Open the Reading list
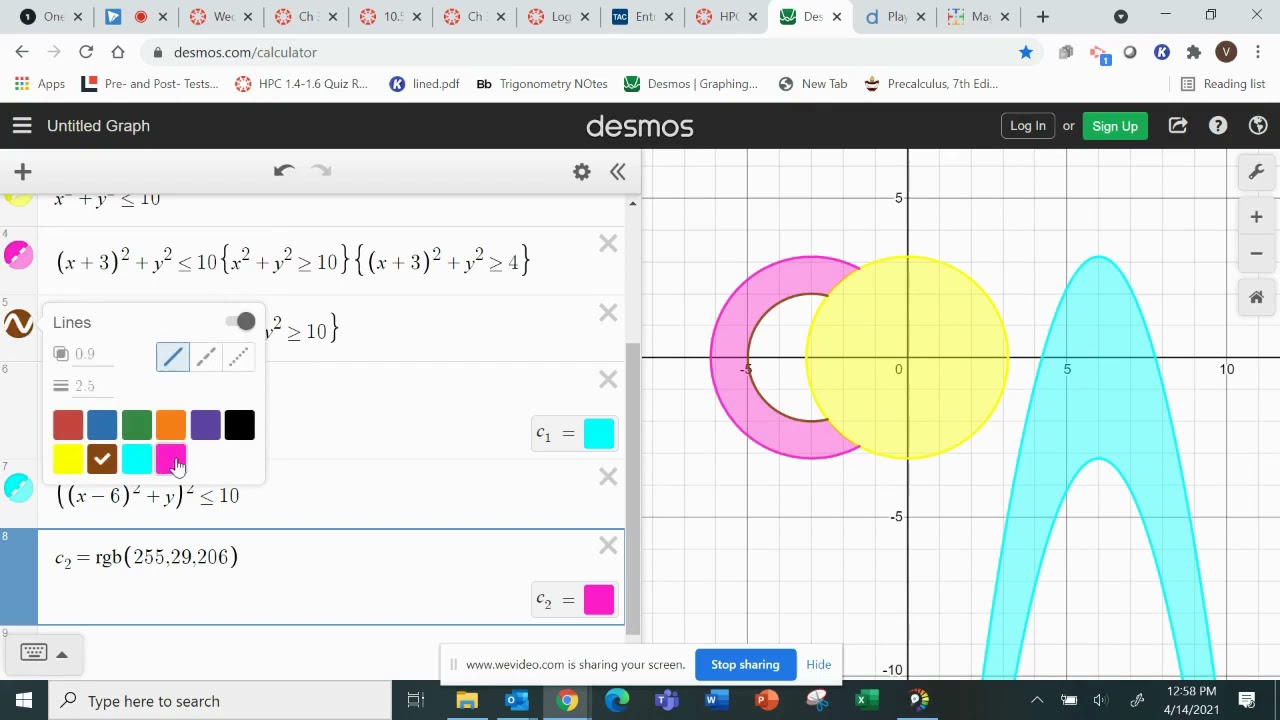The image size is (1280, 720). [1223, 84]
